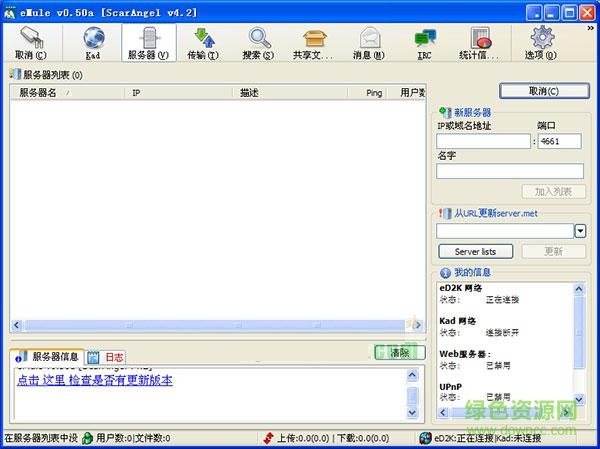Click the check for new version link
Viewport: 600px width, 449px height.
click(x=95, y=380)
